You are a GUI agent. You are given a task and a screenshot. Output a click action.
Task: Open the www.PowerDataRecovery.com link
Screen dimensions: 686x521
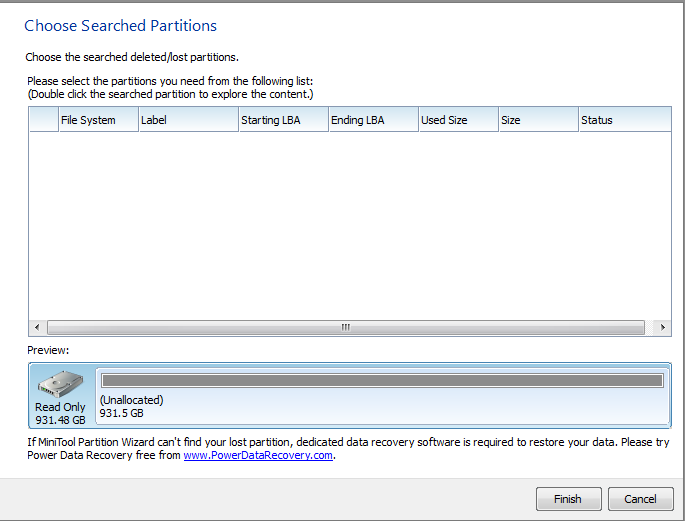coord(258,455)
